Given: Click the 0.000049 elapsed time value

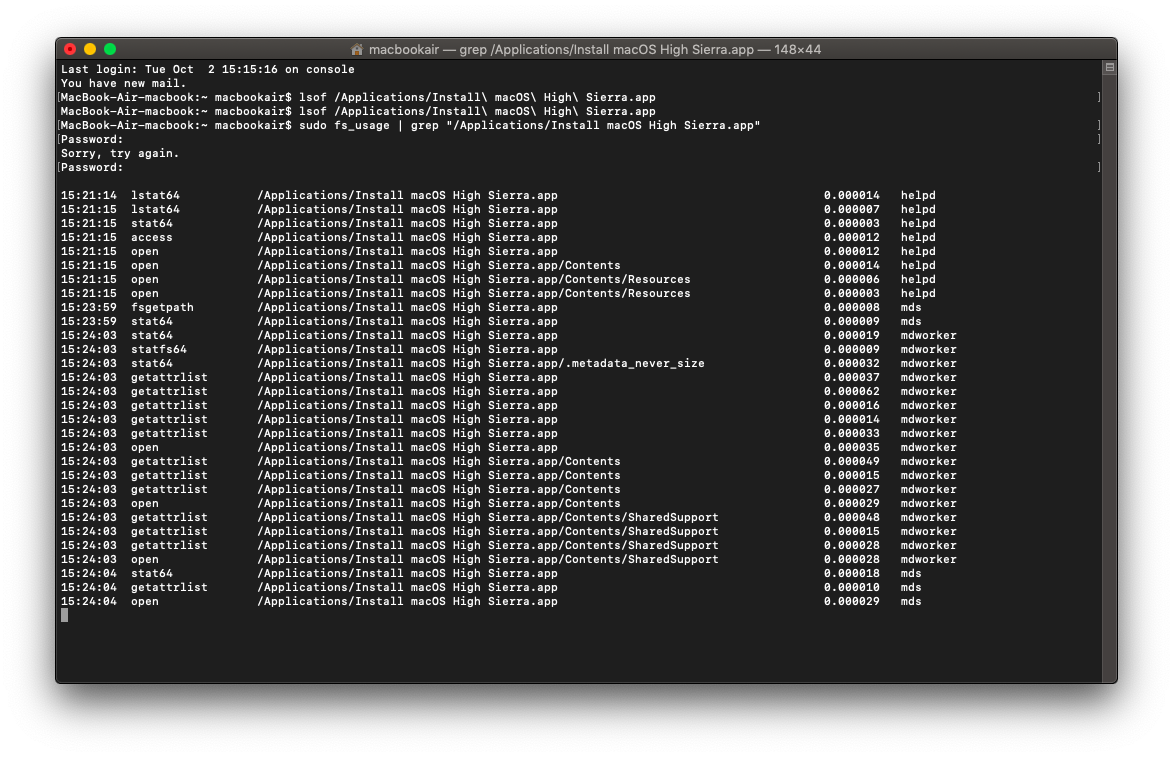Looking at the screenshot, I should click(852, 462).
